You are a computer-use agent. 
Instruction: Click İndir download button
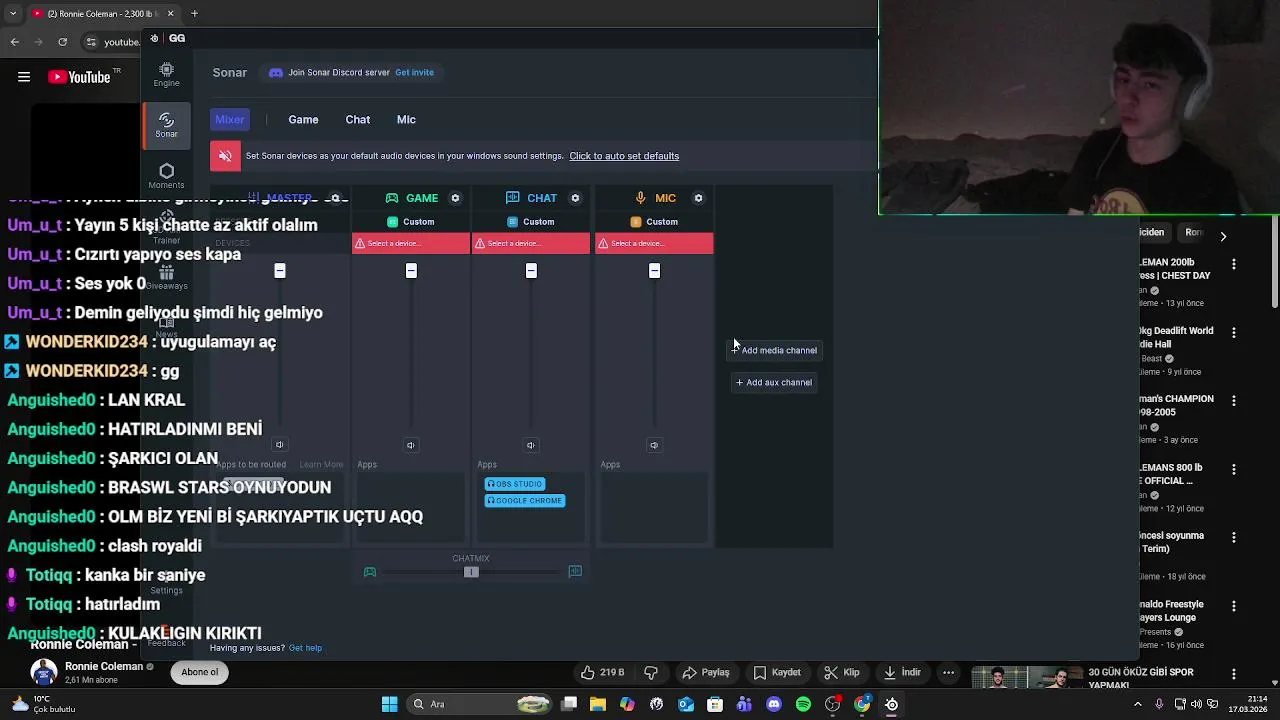pyautogui.click(x=900, y=673)
